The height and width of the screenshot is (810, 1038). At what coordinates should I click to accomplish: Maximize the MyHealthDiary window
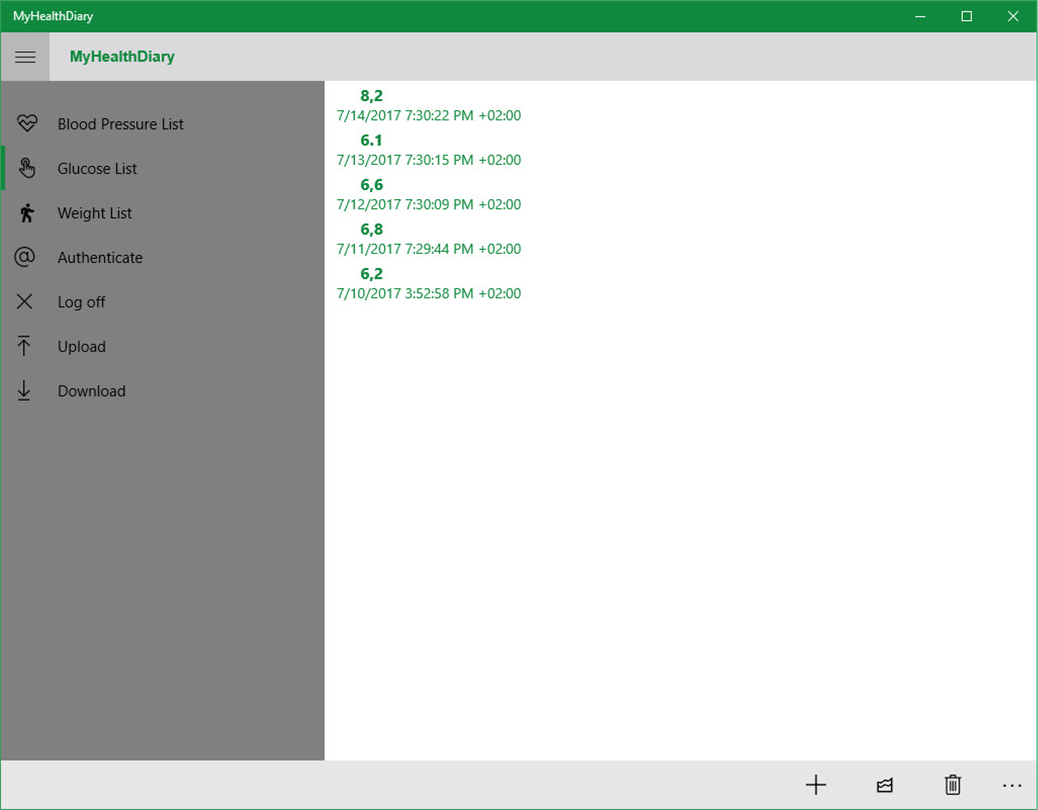click(967, 16)
